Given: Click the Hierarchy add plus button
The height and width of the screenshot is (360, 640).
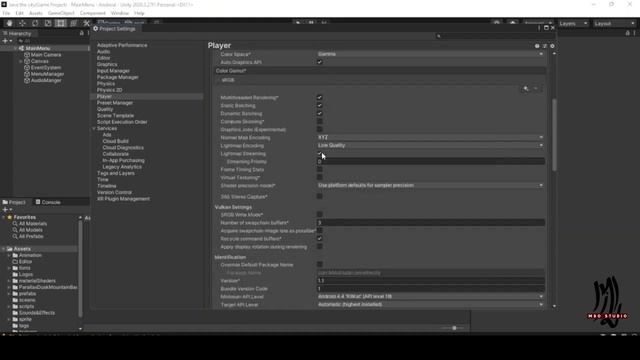Looking at the screenshot, I should coord(5,41).
